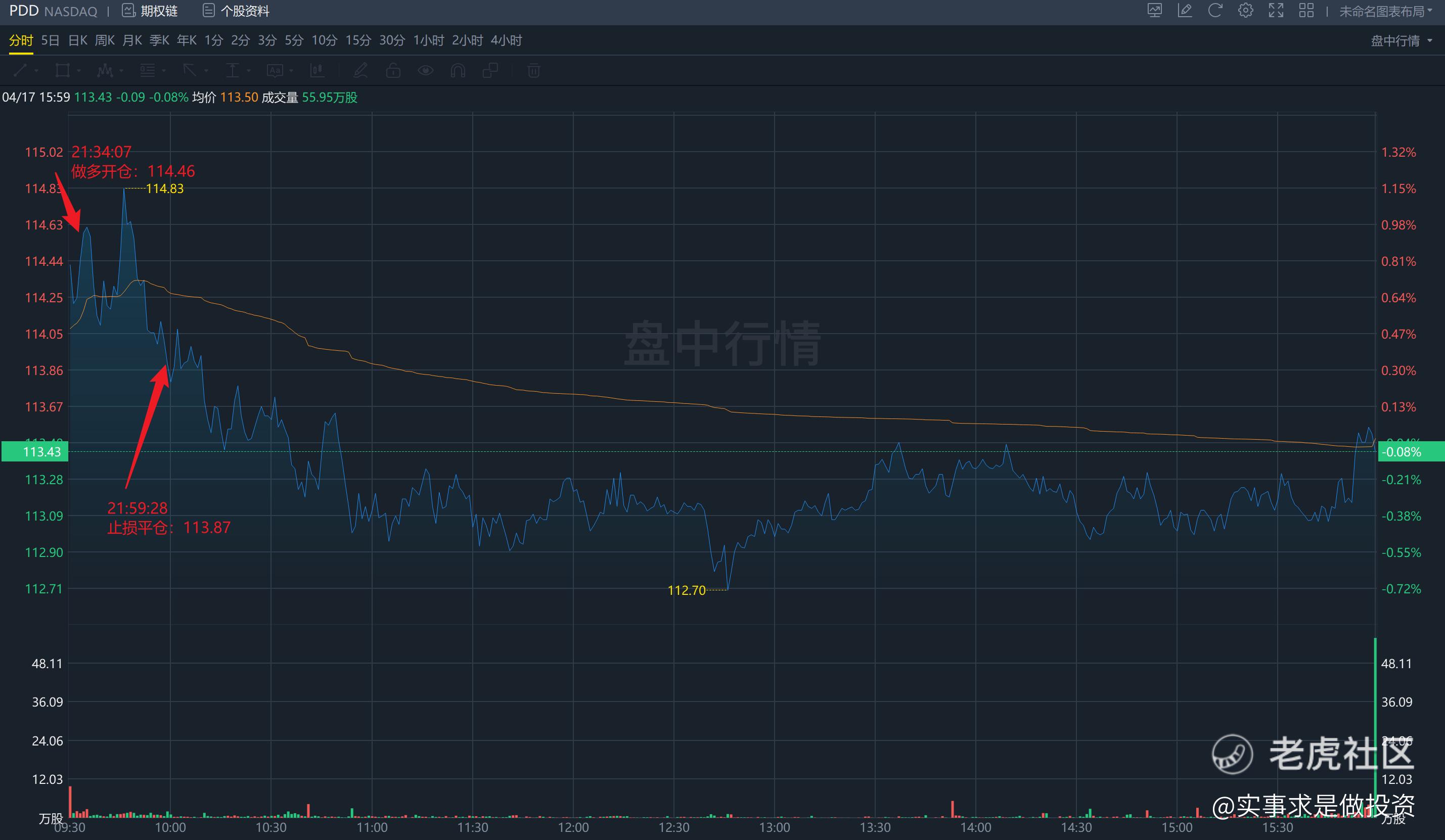Enter fullscreen with the expand arrows icon
Viewport: 1445px width, 840px height.
click(1276, 11)
